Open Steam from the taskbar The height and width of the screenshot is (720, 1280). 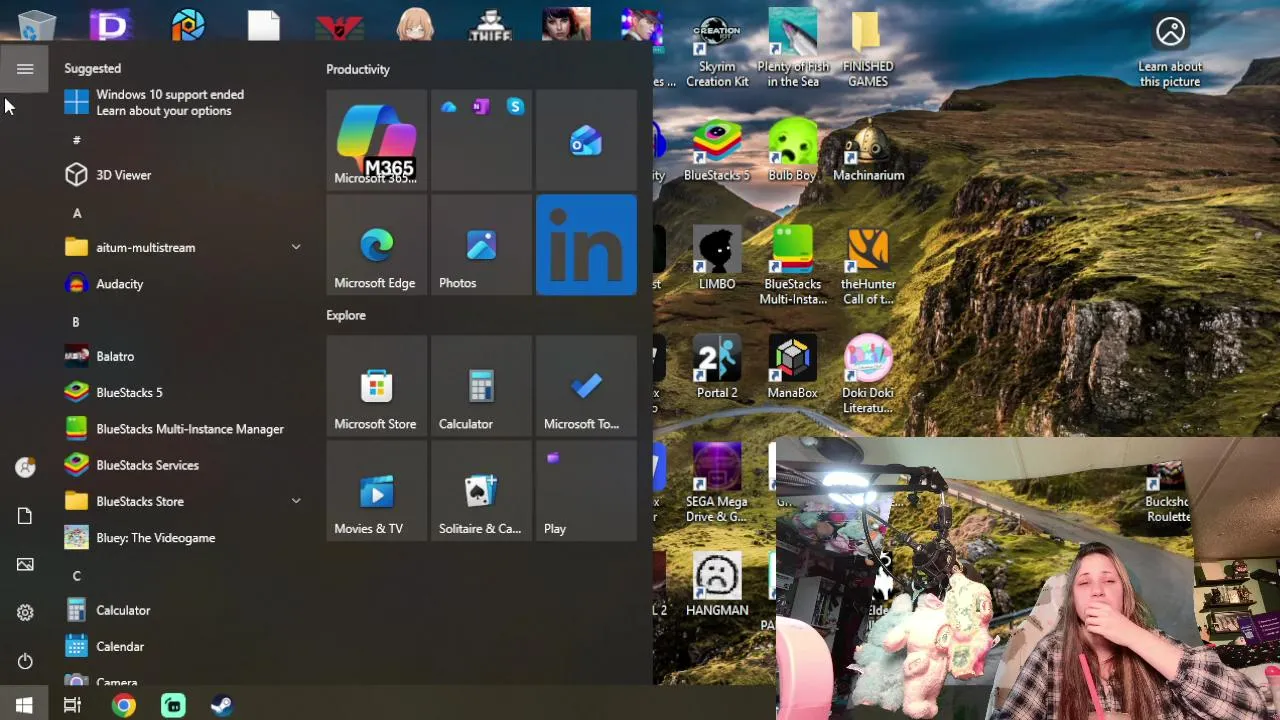(x=222, y=705)
